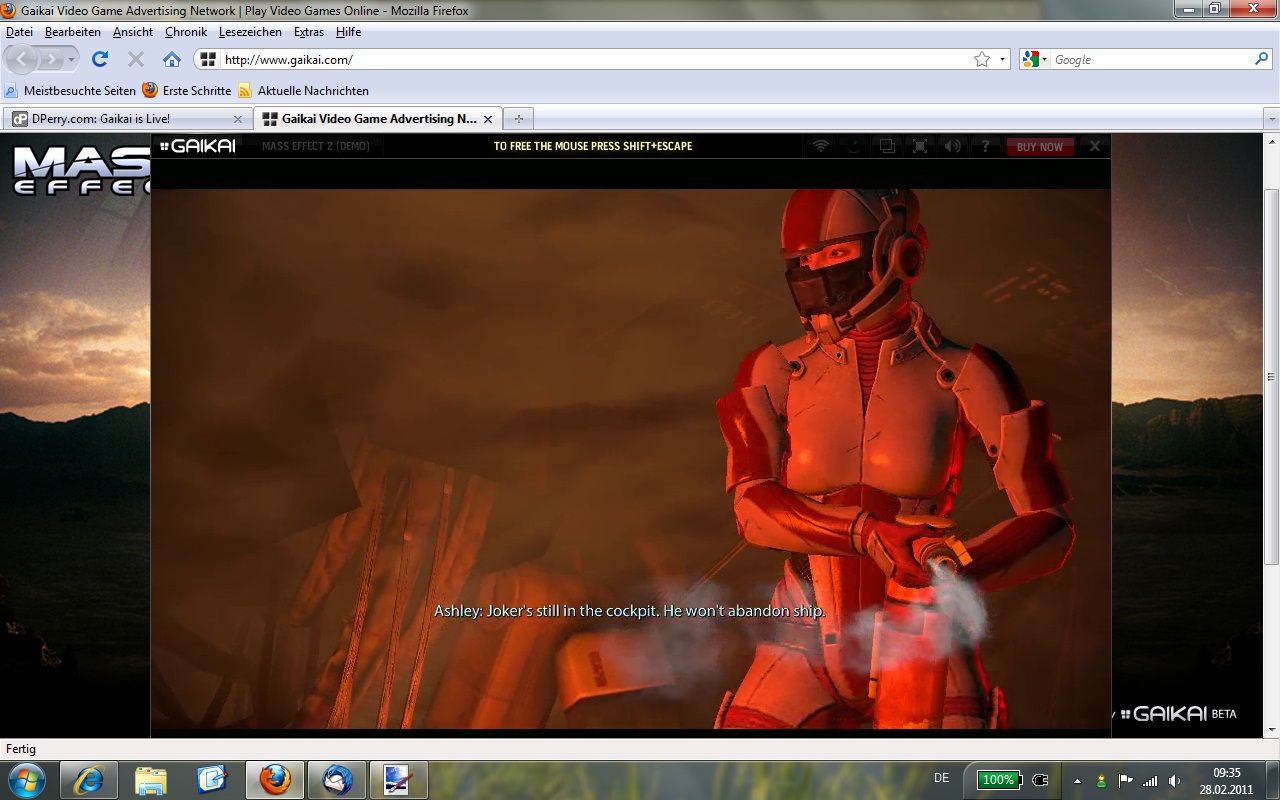
Task: Switch Gaikai to windowed mode
Action: point(886,146)
